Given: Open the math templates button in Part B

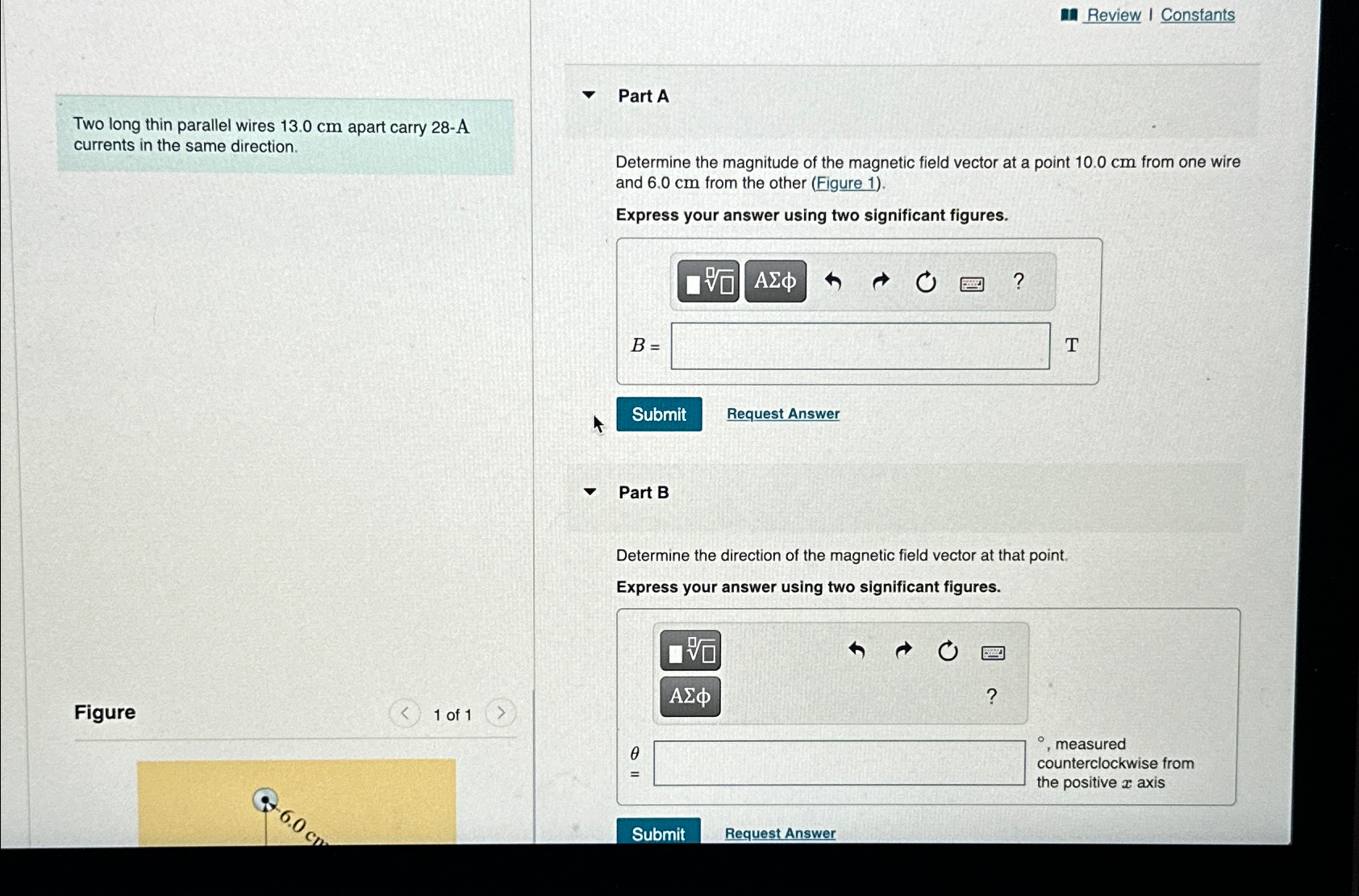Looking at the screenshot, I should click(x=690, y=650).
